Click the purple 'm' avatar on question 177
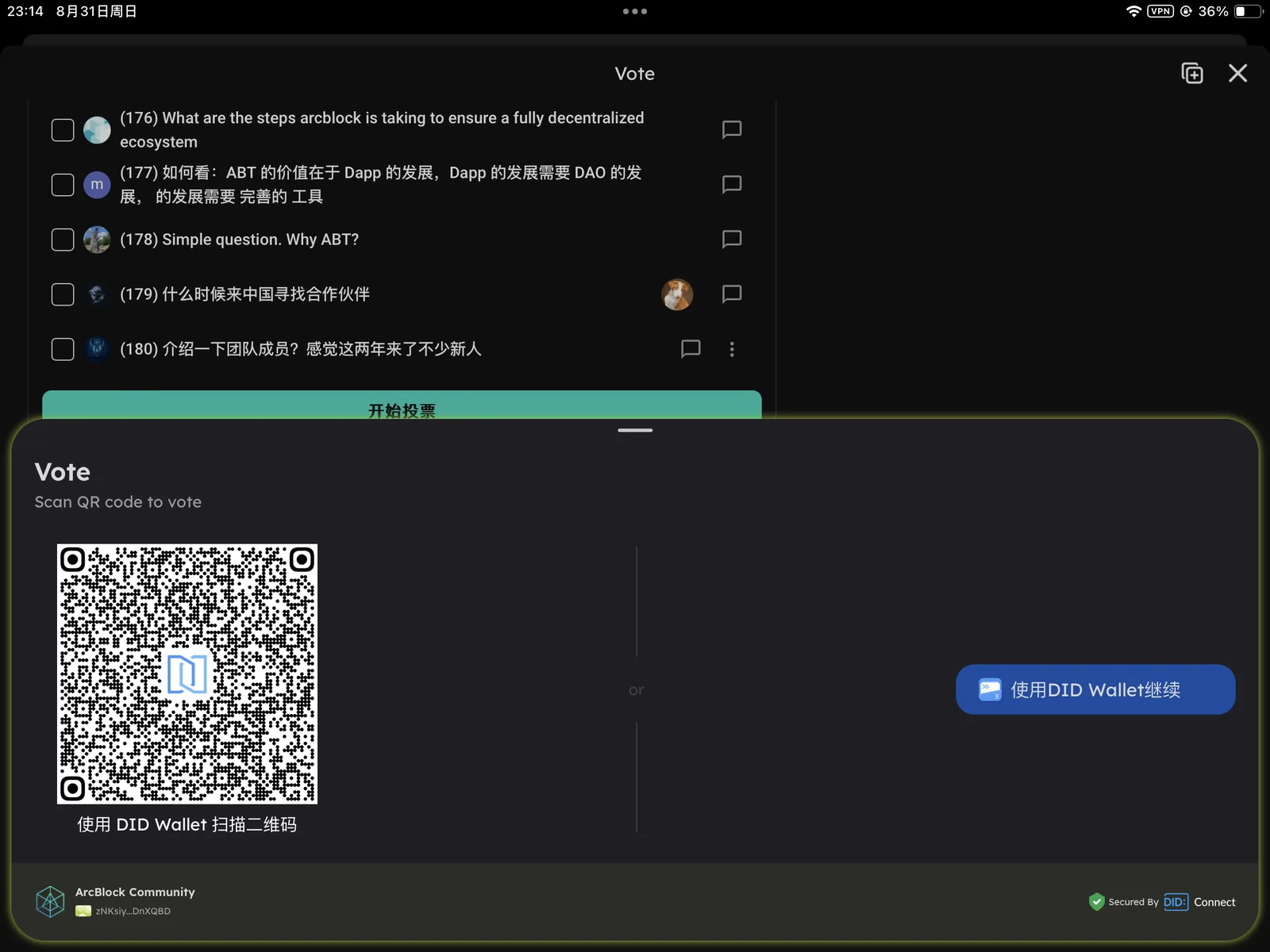This screenshot has width=1270, height=952. pyautogui.click(x=97, y=185)
